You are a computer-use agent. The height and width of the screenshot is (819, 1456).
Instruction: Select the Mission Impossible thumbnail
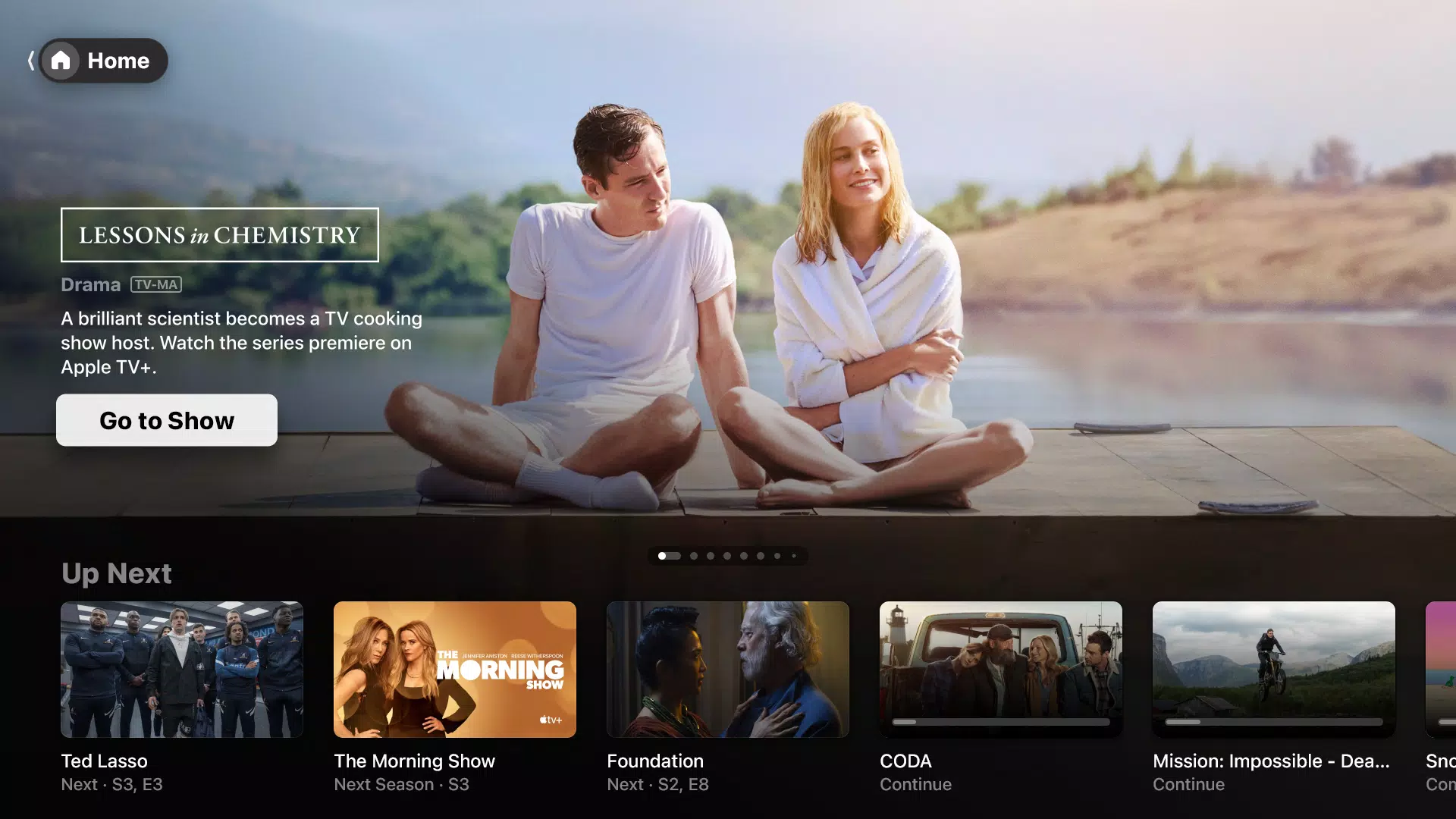pyautogui.click(x=1273, y=669)
